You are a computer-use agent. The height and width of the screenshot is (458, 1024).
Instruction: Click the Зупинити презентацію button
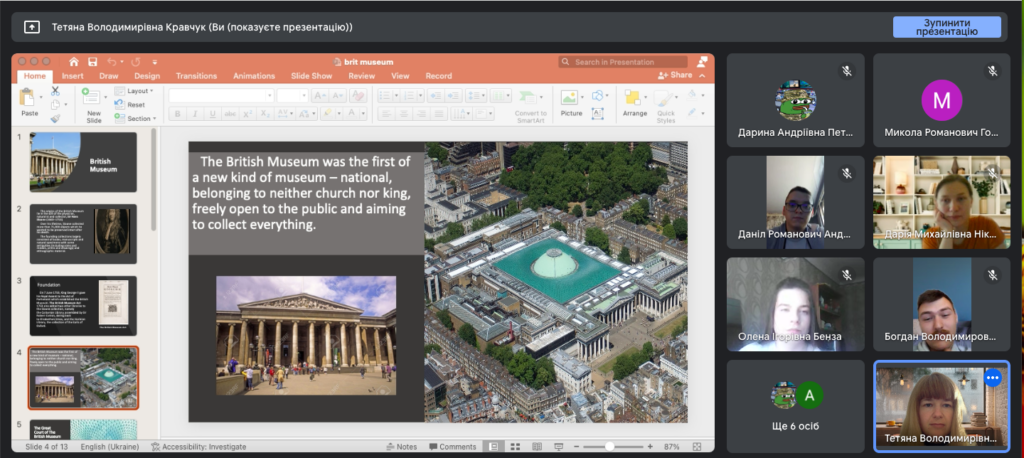946,27
